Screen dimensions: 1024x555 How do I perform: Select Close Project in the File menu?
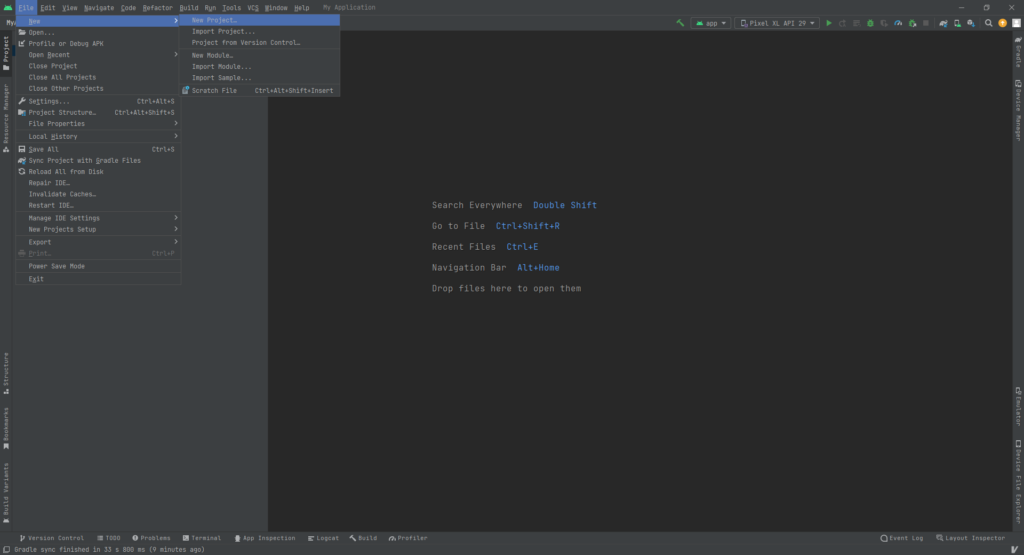point(98,66)
